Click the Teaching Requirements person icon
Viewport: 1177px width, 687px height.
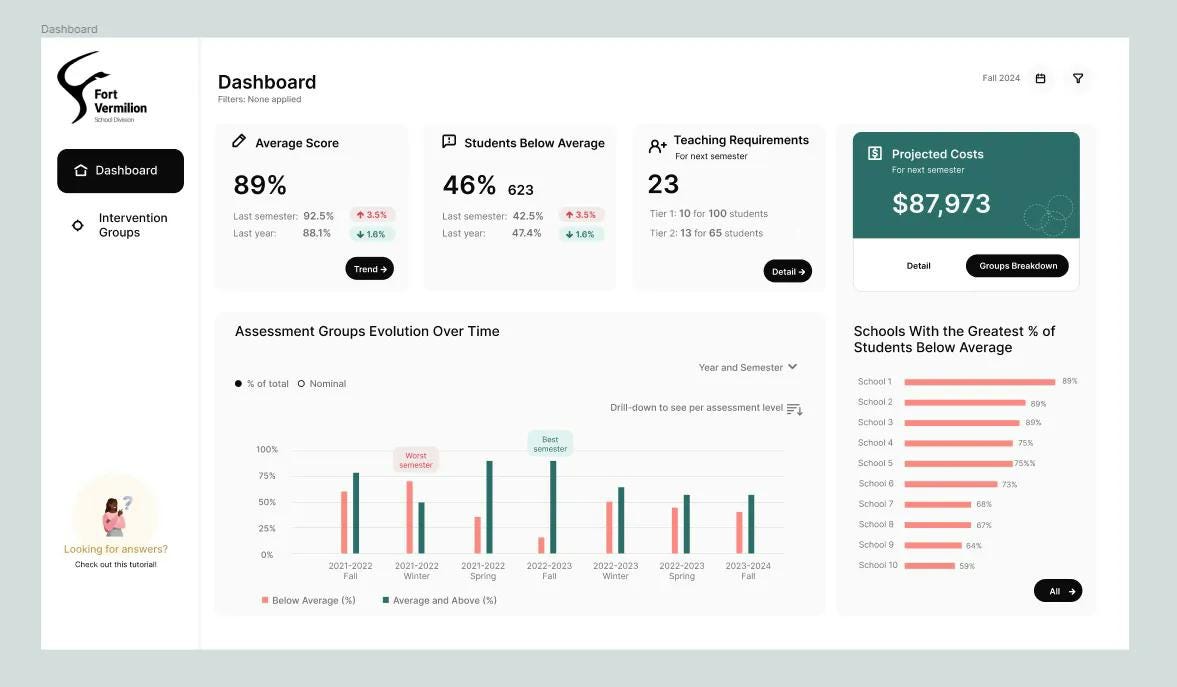point(657,145)
